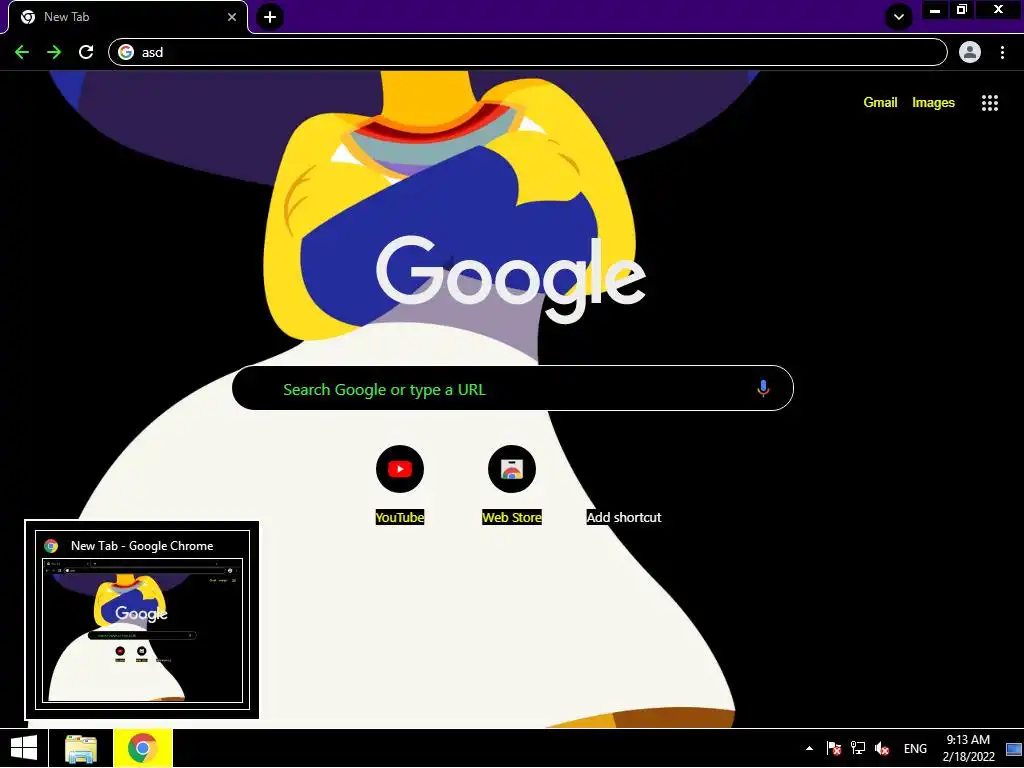
Task: Click the Google icon in address bar
Action: (126, 52)
